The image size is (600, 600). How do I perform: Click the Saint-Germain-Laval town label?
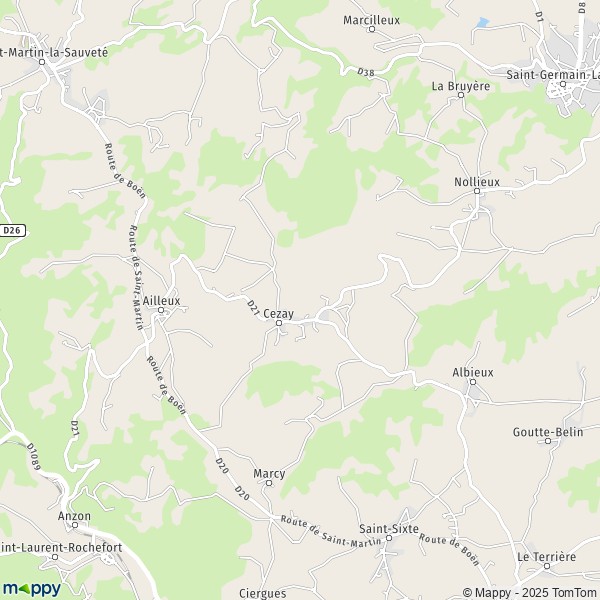click(553, 75)
